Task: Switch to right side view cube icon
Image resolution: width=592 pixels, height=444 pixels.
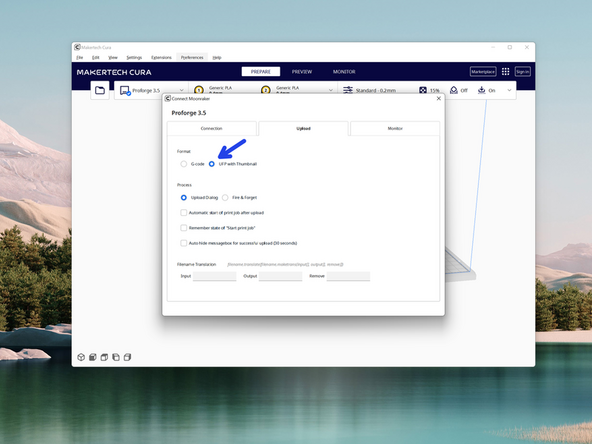Action: point(128,357)
